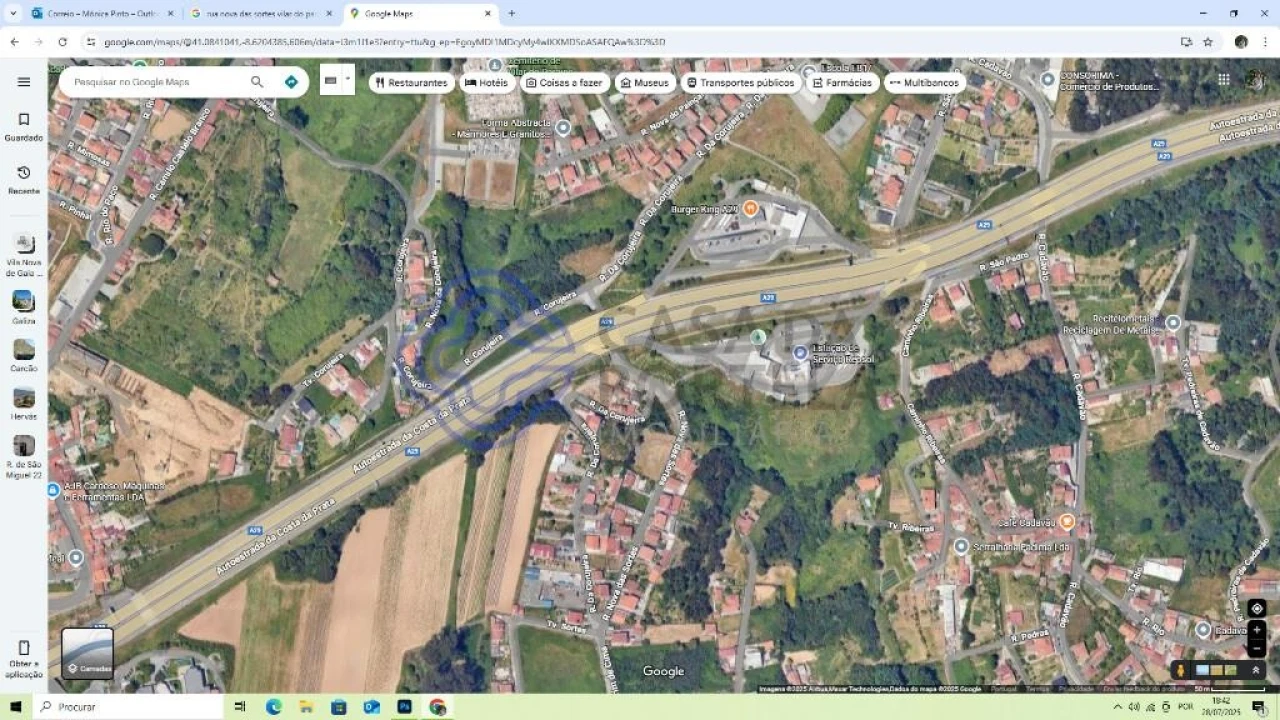Open directions with the blue arrow icon

[291, 82]
